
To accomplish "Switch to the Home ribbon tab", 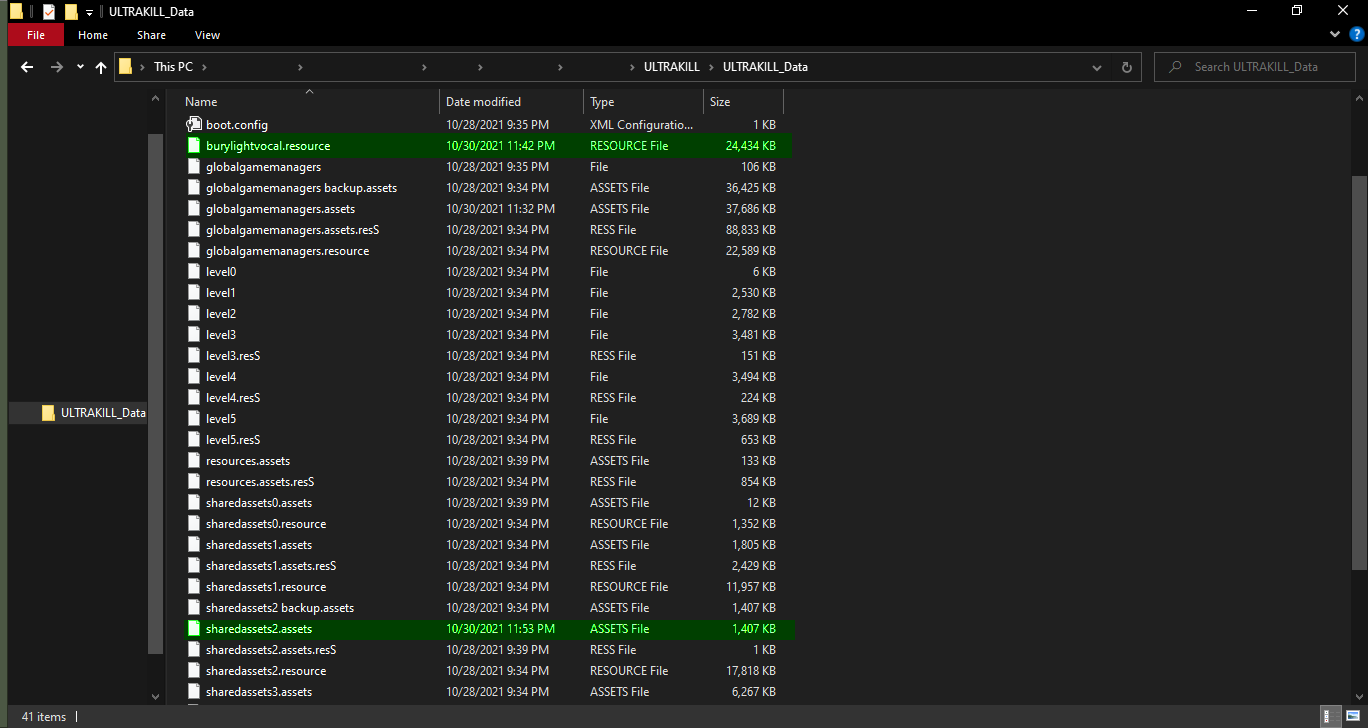I will tap(93, 35).
